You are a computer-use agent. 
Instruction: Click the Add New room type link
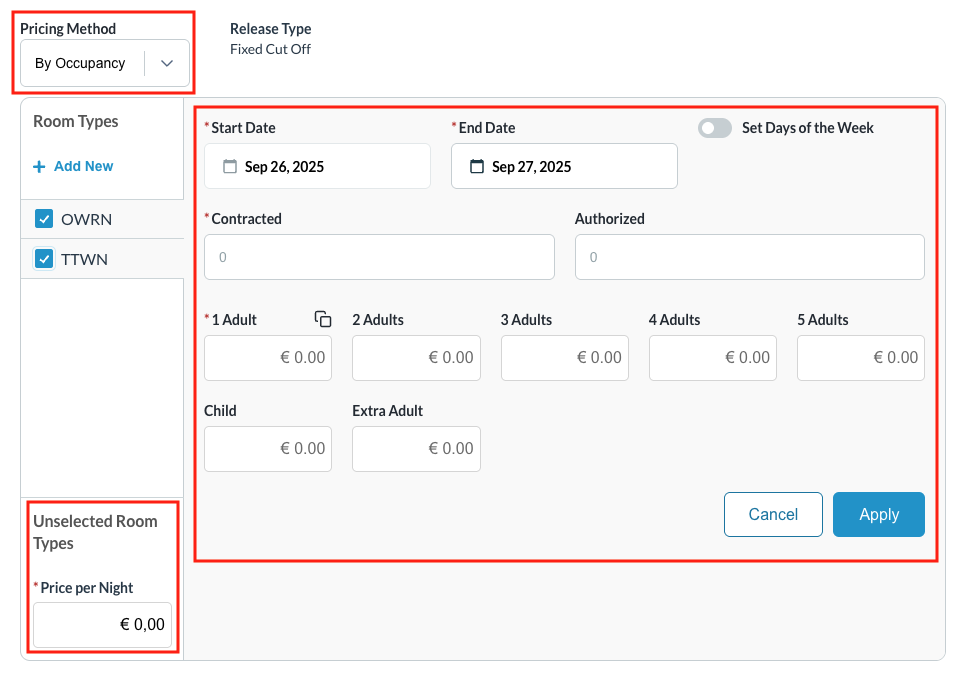(83, 167)
